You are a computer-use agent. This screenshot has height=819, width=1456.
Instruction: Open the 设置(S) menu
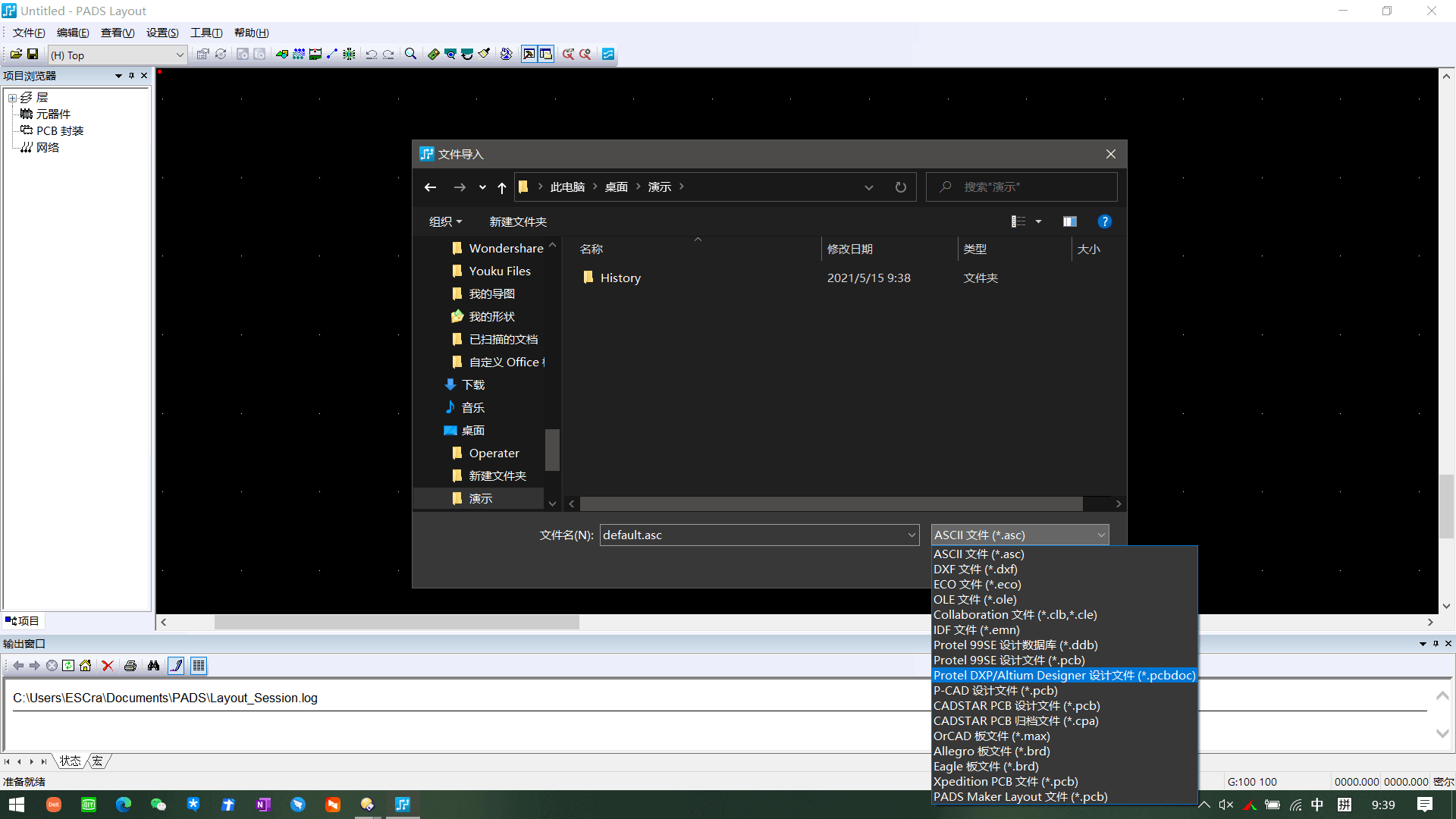(x=162, y=33)
